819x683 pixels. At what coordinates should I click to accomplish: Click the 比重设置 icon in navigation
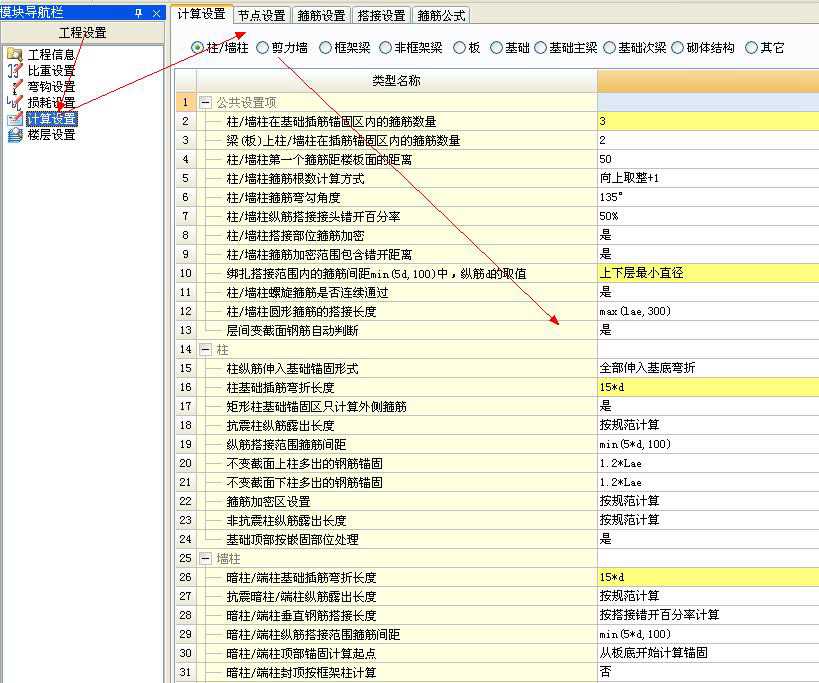(15, 70)
